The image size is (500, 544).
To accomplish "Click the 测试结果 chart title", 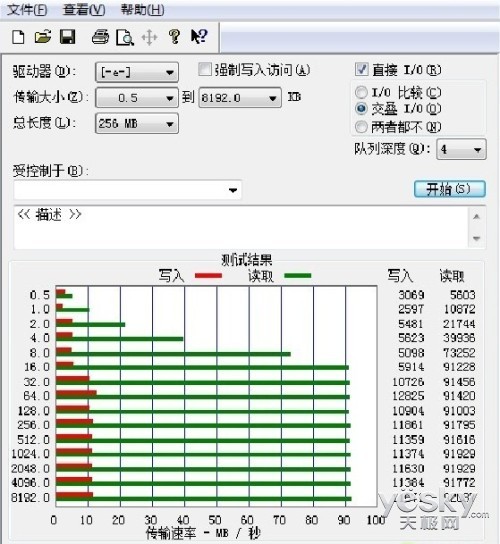I will (x=247, y=260).
